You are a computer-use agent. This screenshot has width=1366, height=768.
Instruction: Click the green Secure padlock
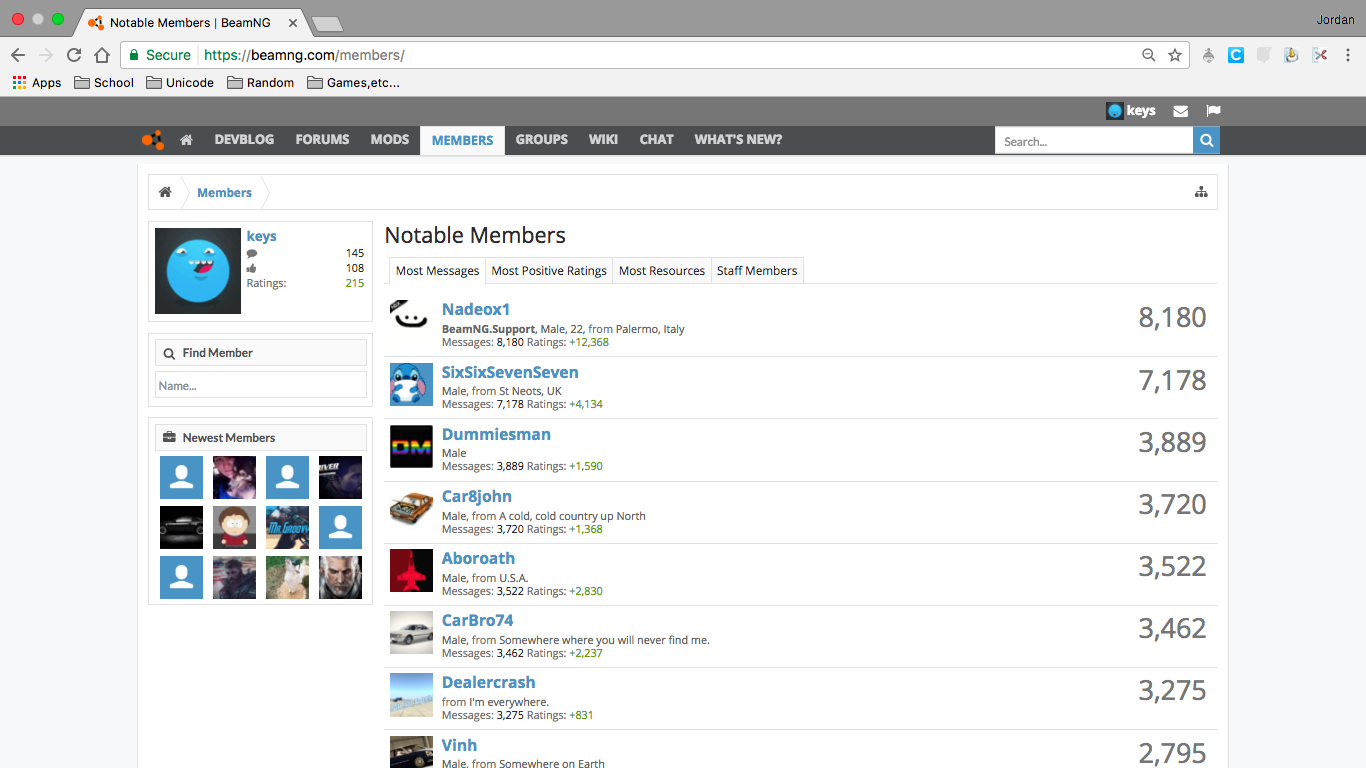tap(133, 55)
